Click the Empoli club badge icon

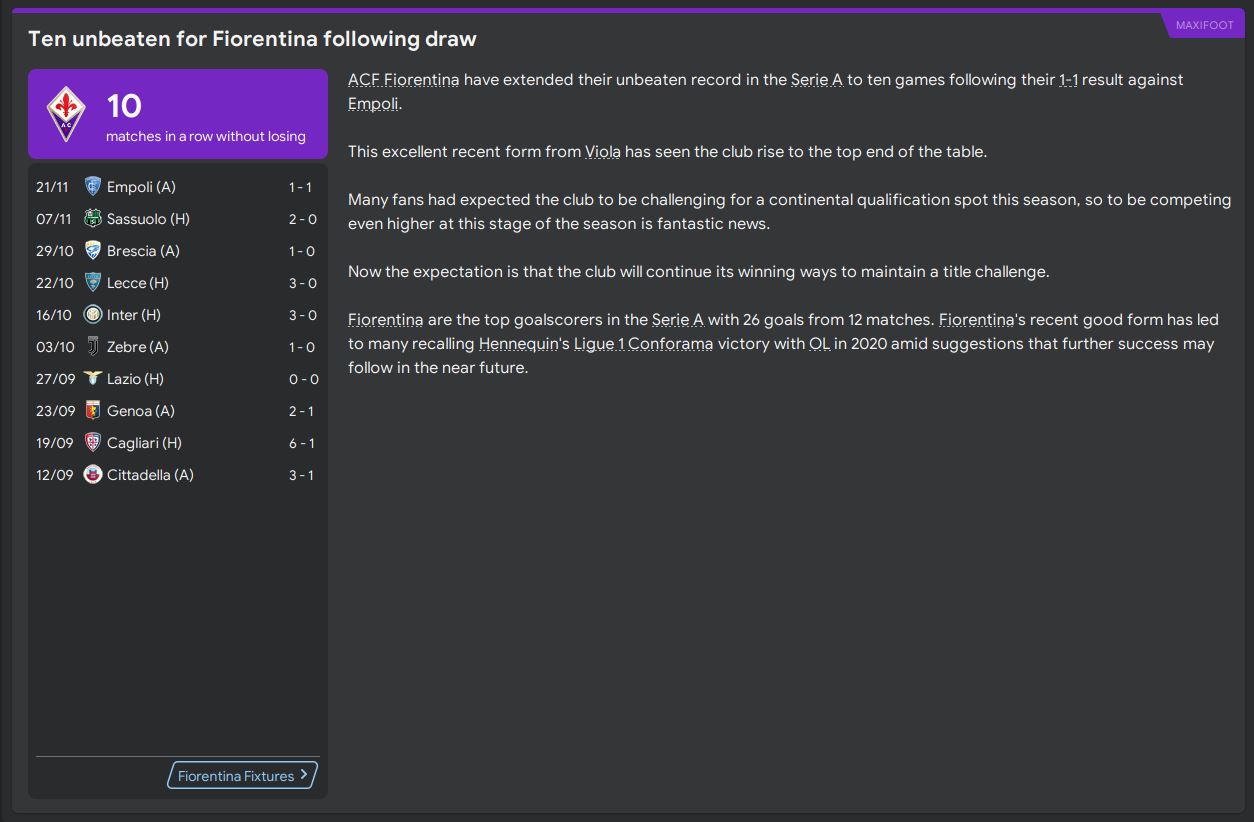click(93, 187)
